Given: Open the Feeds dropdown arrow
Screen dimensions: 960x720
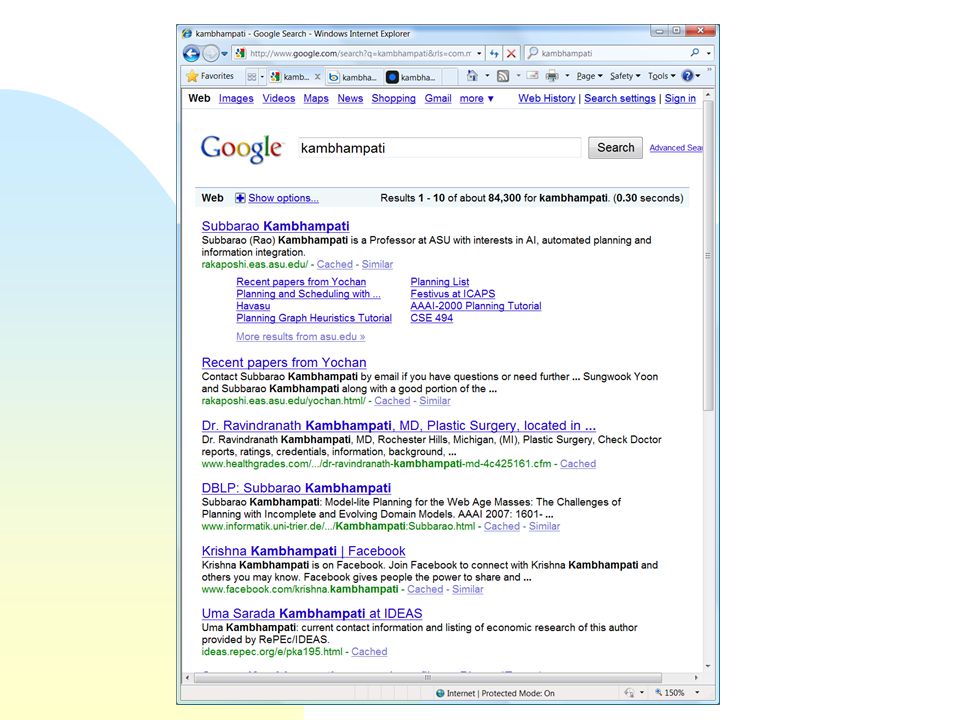Looking at the screenshot, I should coord(518,76).
